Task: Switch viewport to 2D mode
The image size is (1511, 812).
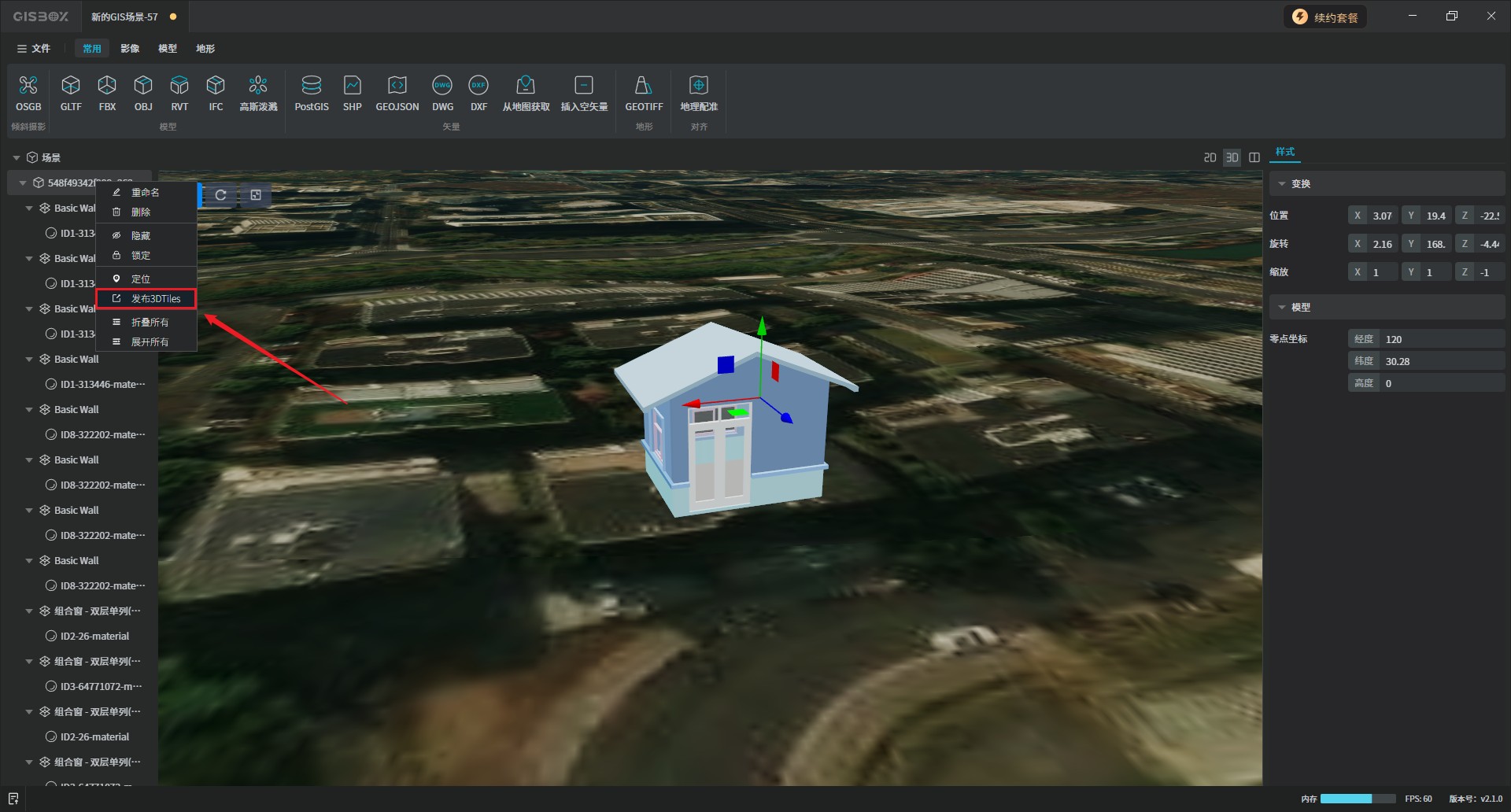Action: [1210, 157]
